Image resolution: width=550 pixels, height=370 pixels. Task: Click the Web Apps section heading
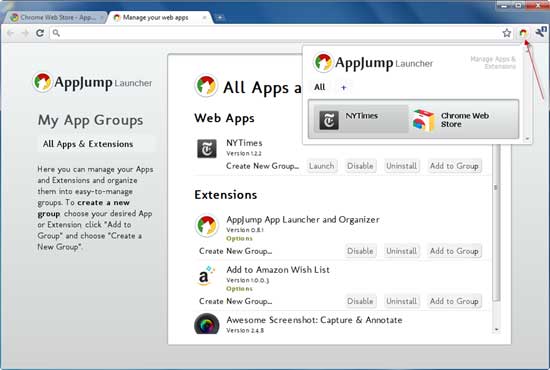click(x=224, y=119)
